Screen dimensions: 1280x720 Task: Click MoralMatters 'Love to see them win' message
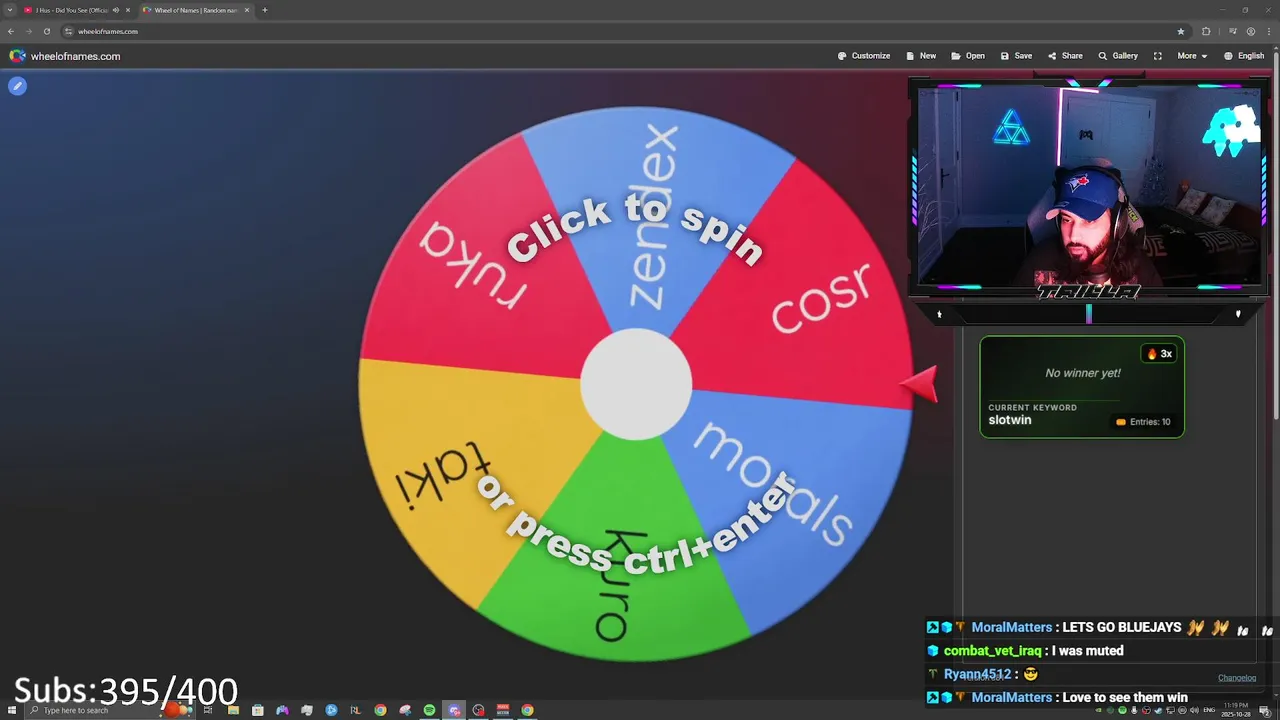(1057, 698)
